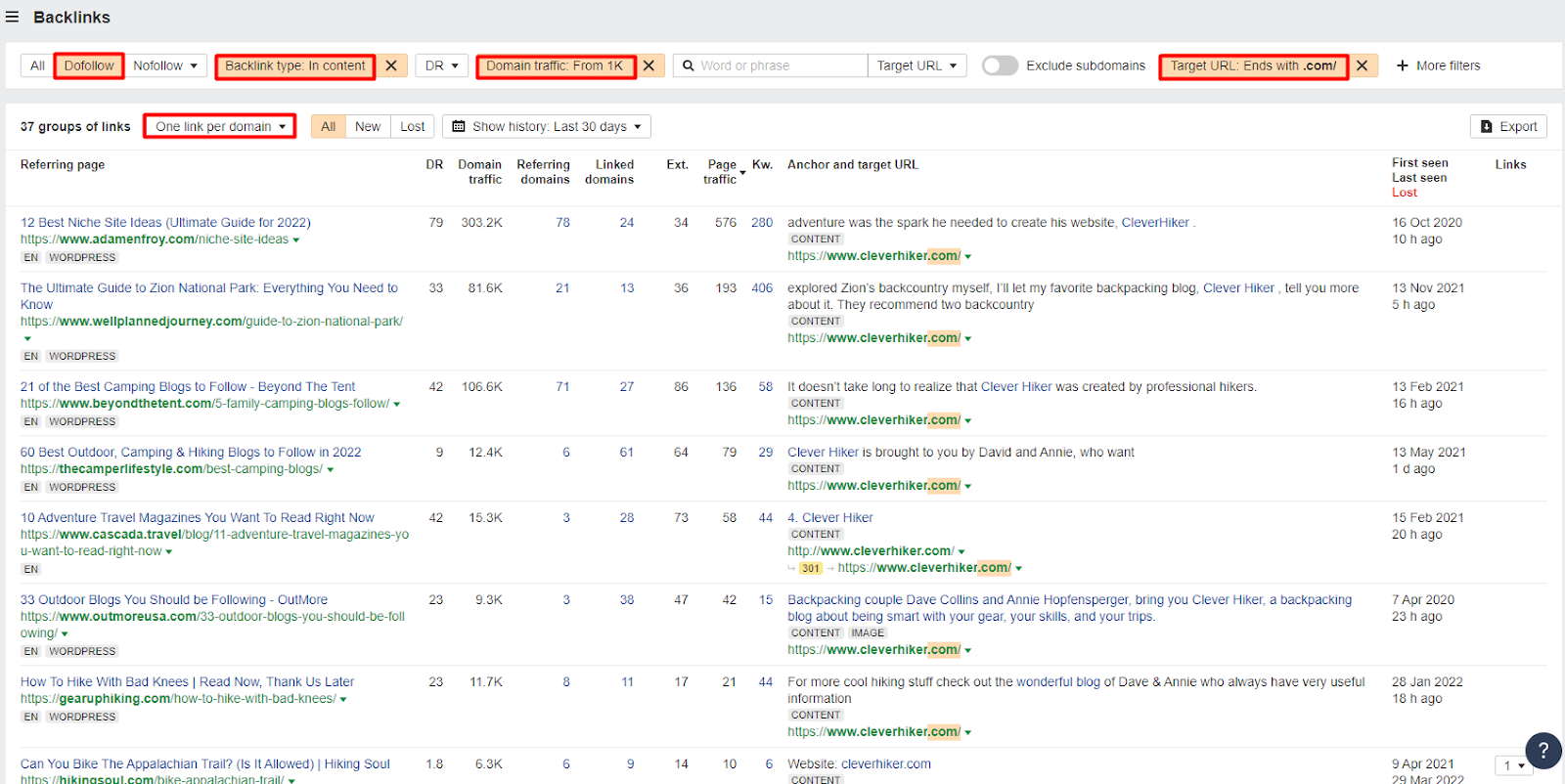The image size is (1565, 784).
Task: Open the Links count dropdown showing 1
Action: (x=1512, y=765)
